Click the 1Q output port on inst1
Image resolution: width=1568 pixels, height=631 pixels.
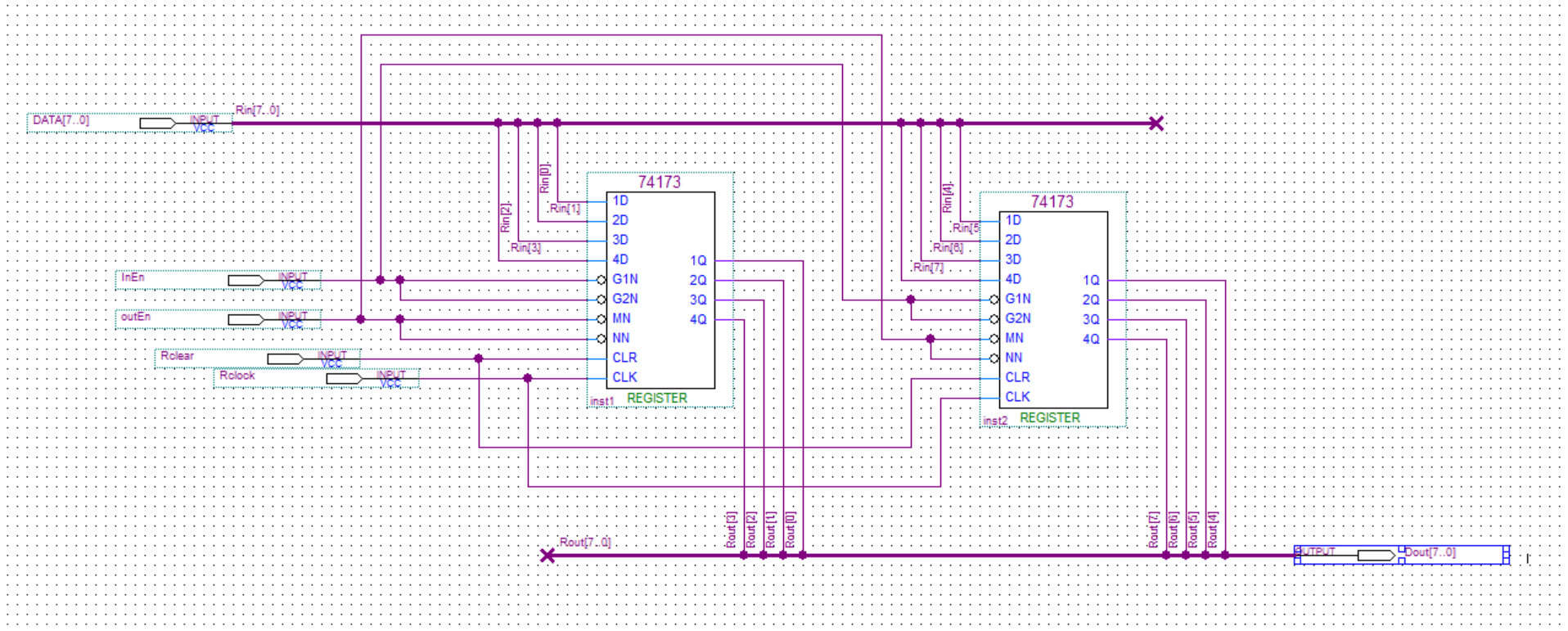tap(698, 260)
